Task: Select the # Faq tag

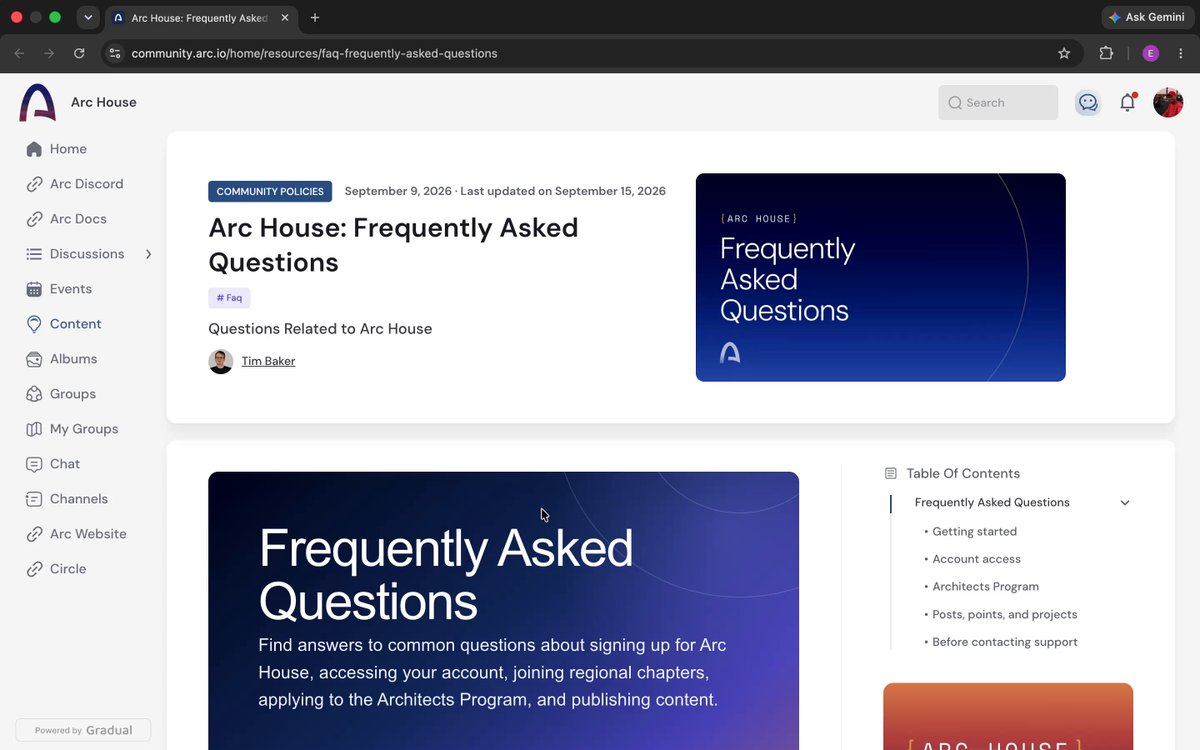Action: (229, 298)
